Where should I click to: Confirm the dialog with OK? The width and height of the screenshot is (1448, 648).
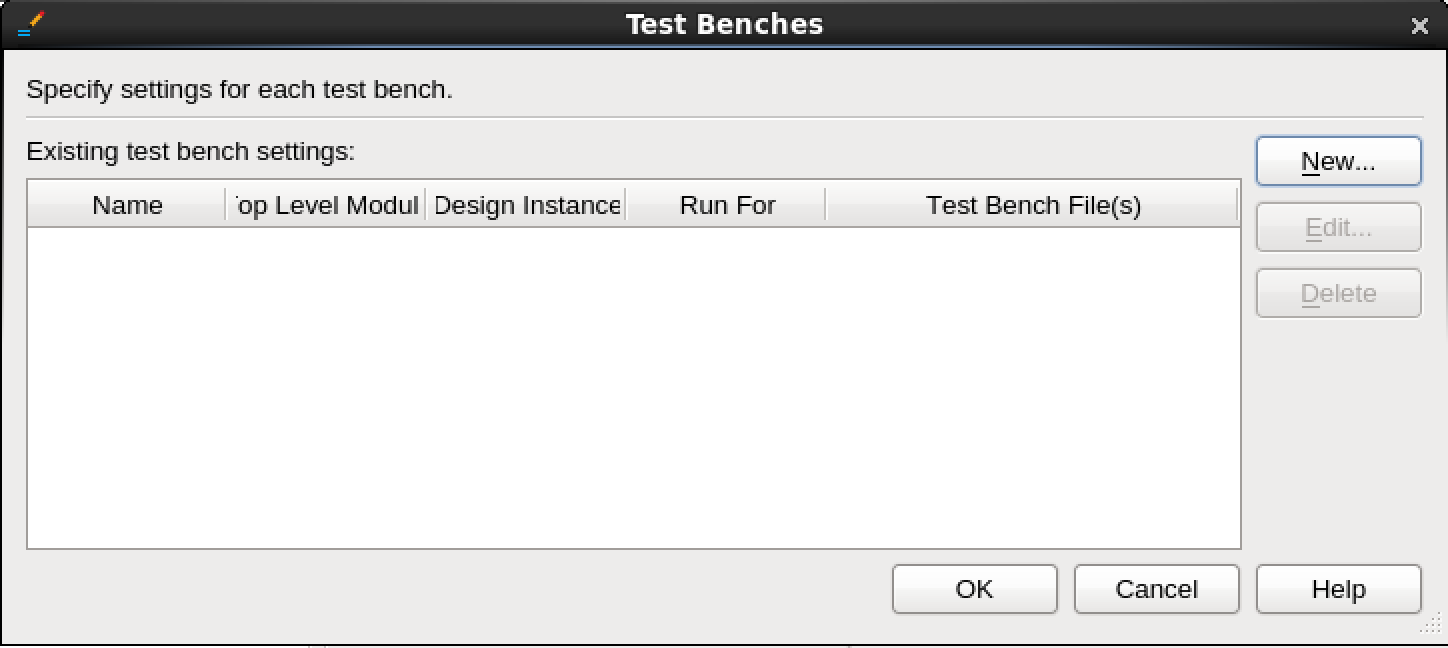pyautogui.click(x=974, y=589)
